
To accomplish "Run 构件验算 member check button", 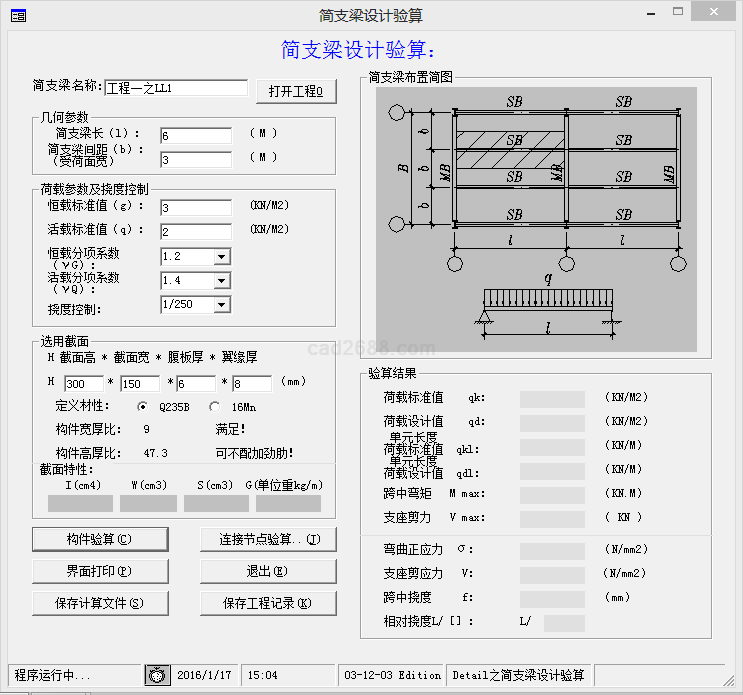I will 98,540.
